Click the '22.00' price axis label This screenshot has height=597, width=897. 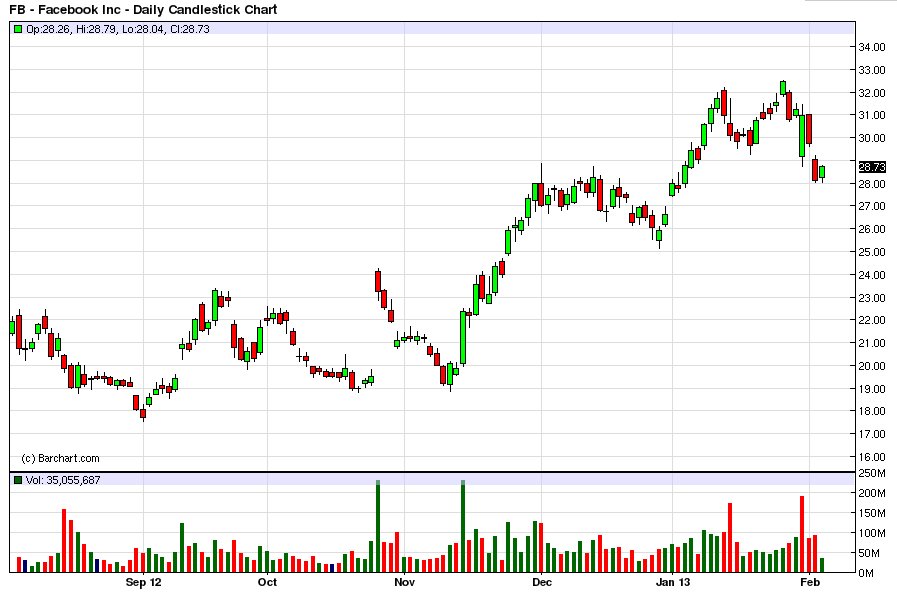pyautogui.click(x=871, y=320)
